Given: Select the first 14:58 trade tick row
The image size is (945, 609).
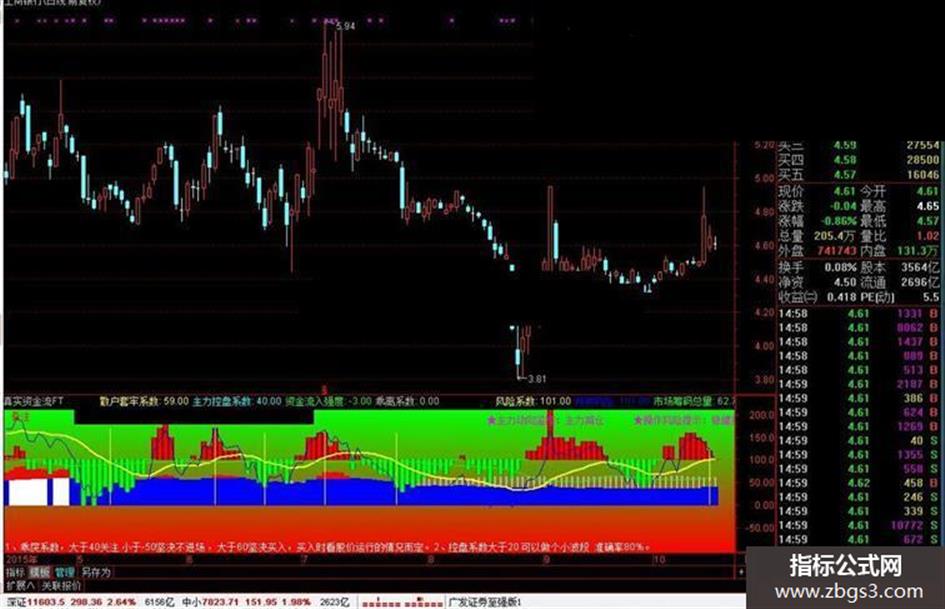Looking at the screenshot, I should tap(858, 314).
